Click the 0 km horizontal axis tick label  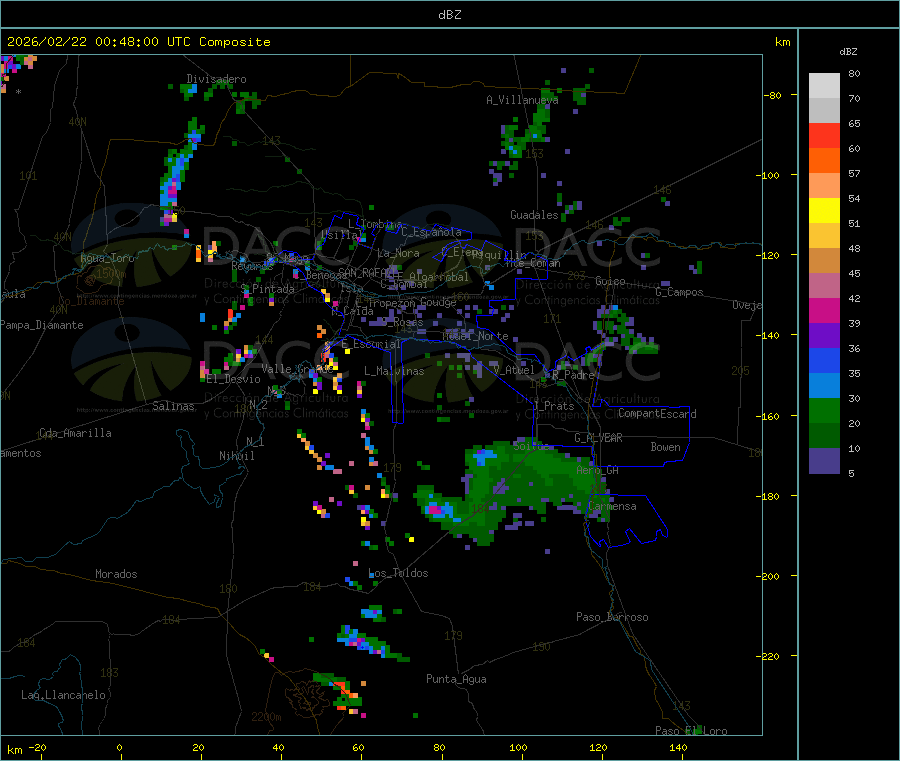[119, 747]
